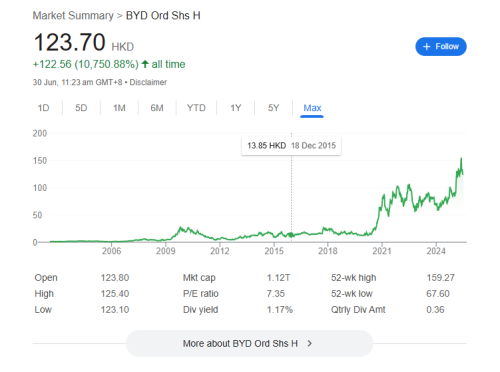Click the green data point marker on chart

pyautogui.click(x=291, y=235)
